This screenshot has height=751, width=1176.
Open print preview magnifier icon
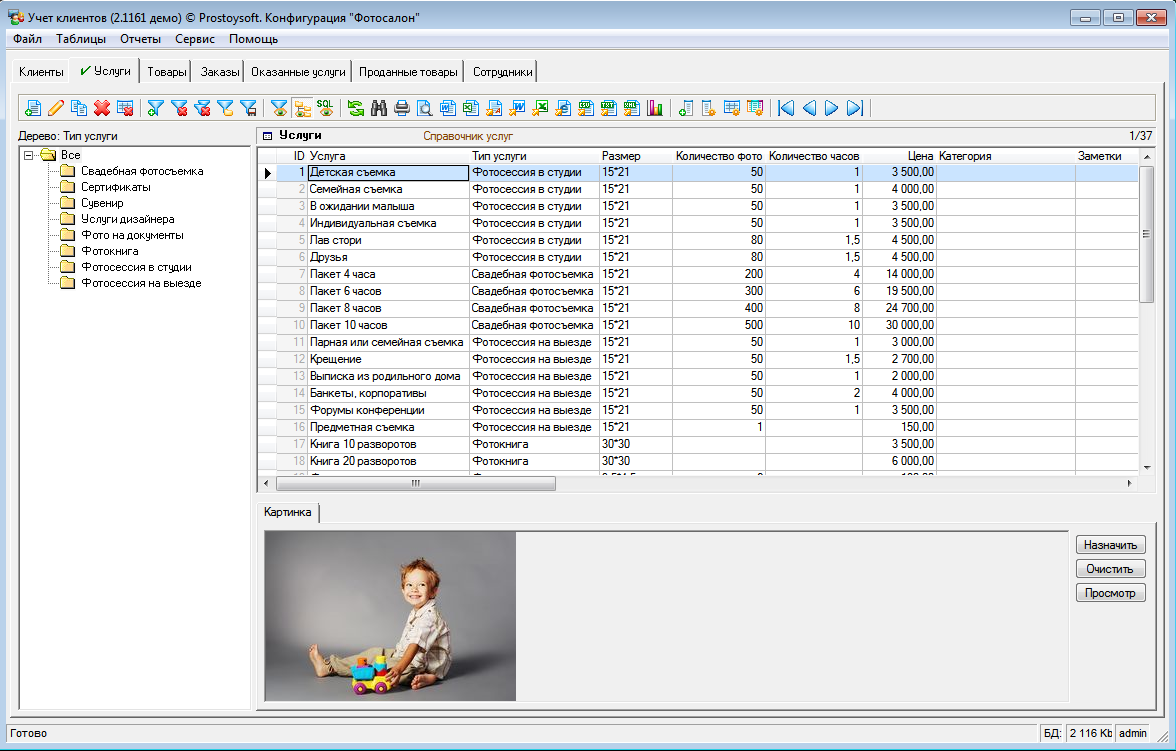point(424,108)
